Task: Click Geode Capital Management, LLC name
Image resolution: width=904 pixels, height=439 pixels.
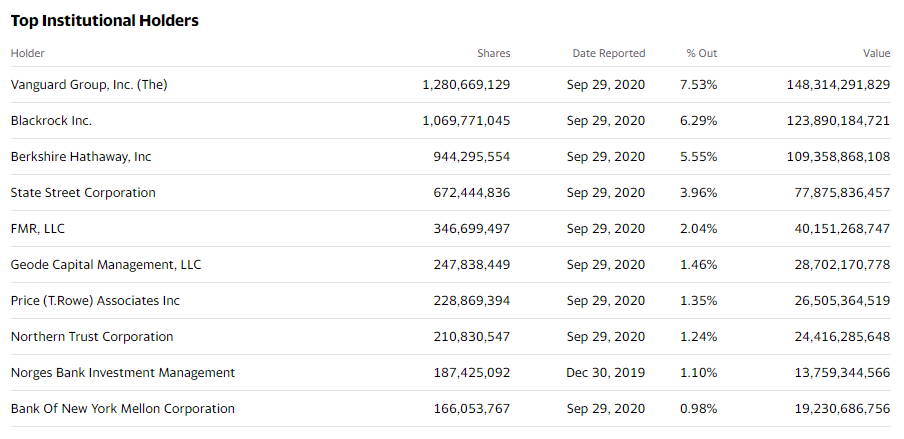Action: coord(105,265)
